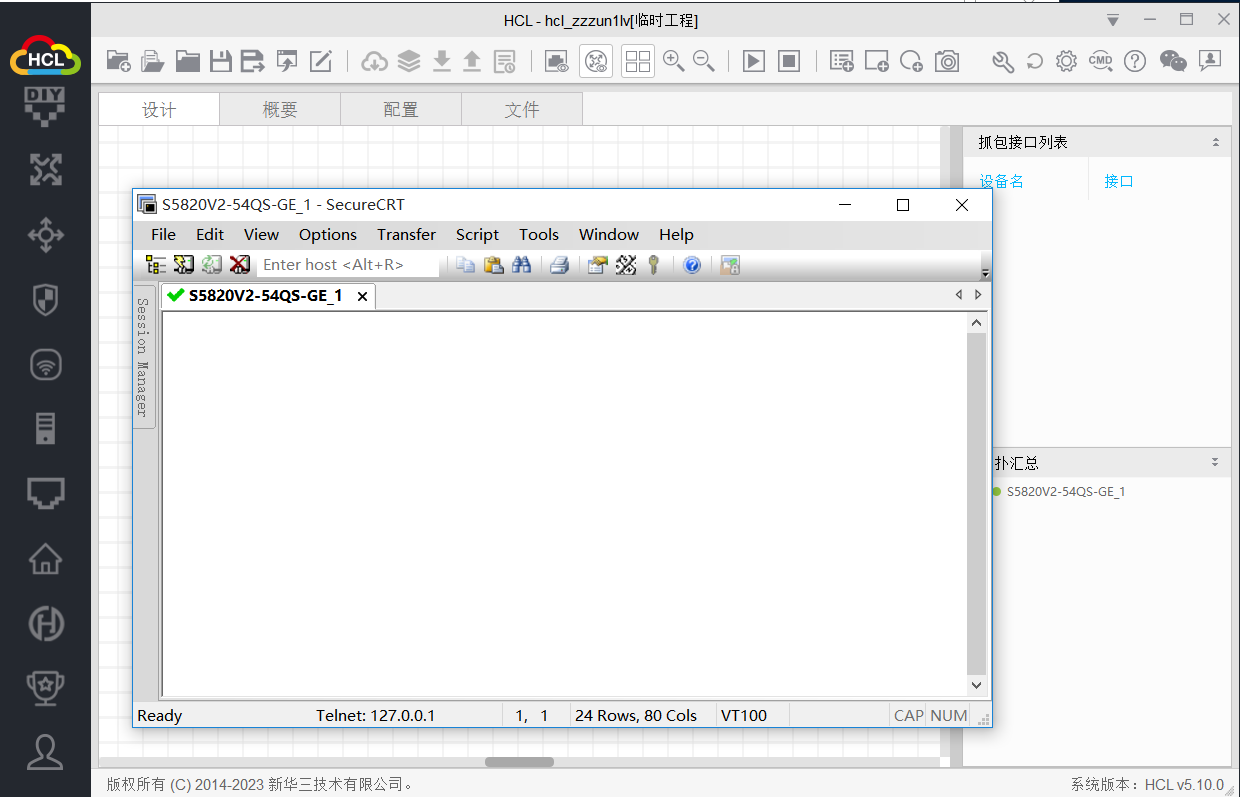Close the S5820V2-54QS-GE_1 session tab

[x=362, y=296]
